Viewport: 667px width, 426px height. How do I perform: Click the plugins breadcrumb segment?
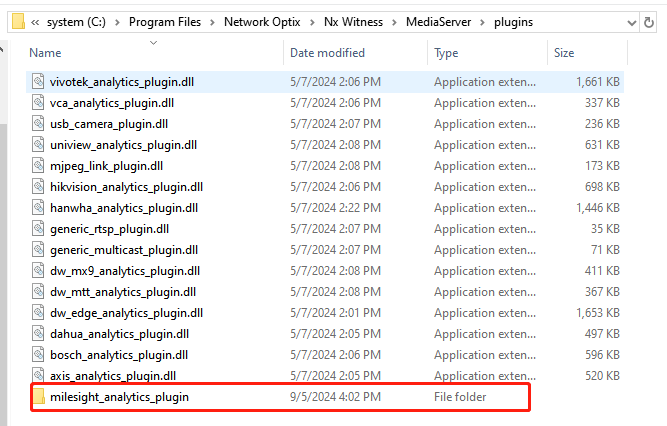tap(513, 22)
